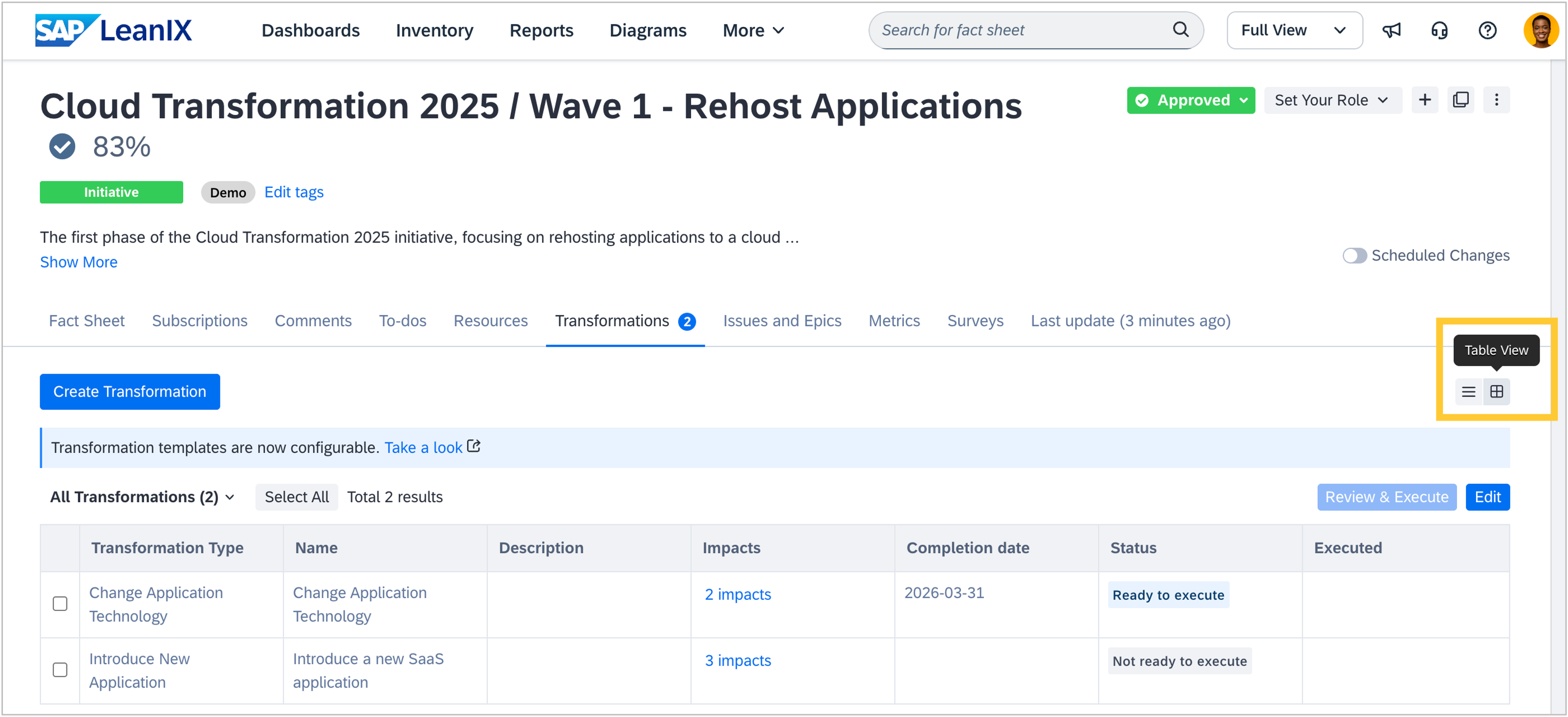
Task: Expand the Full View dropdown
Action: pyautogui.click(x=1294, y=30)
